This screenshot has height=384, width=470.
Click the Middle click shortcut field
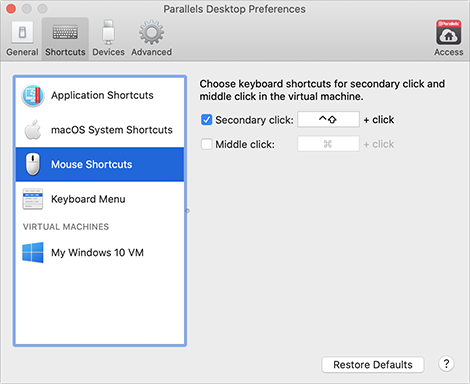pos(328,144)
